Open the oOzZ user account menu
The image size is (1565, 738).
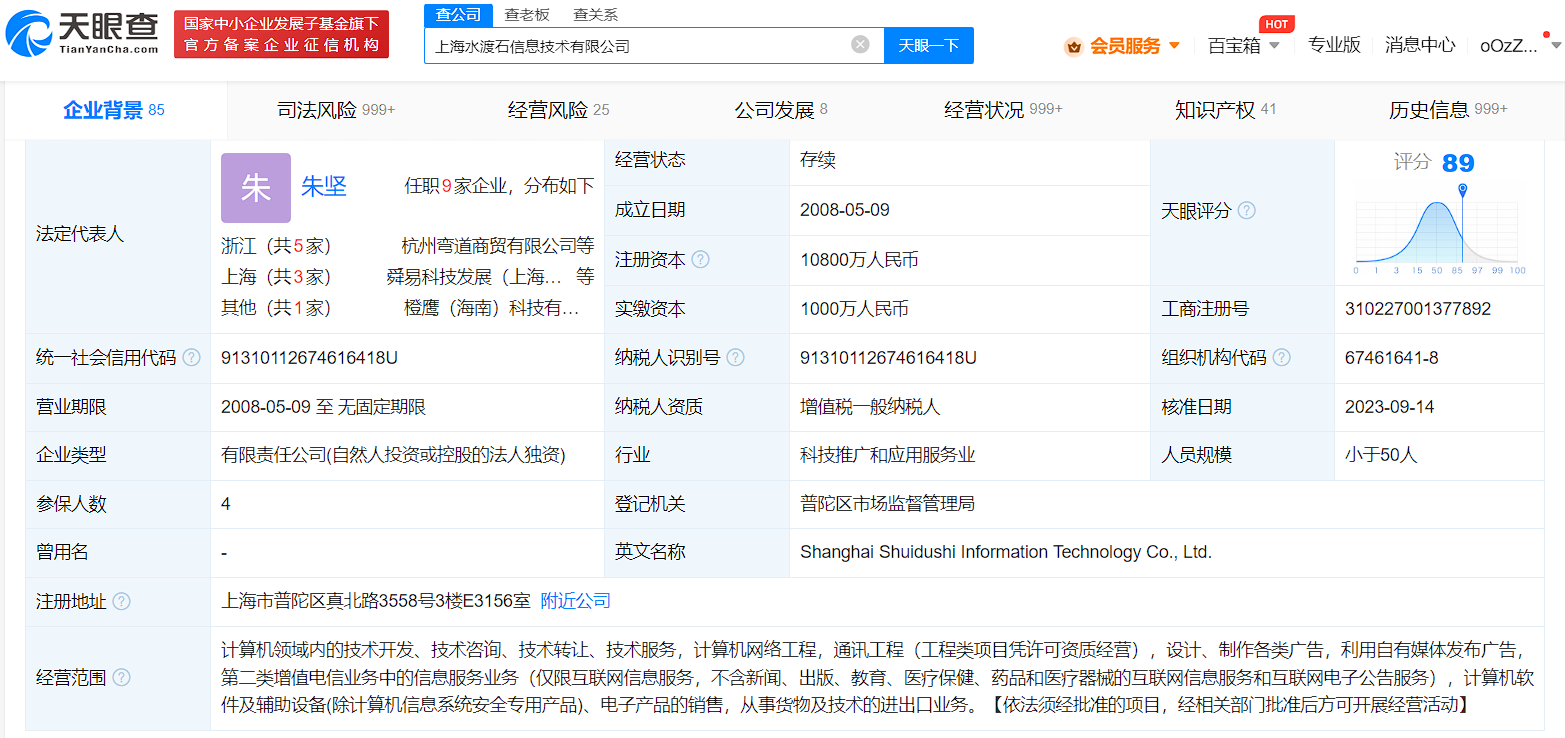pos(1509,46)
